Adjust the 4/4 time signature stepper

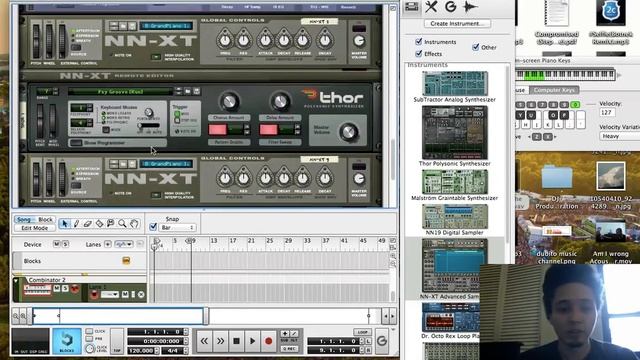point(186,350)
